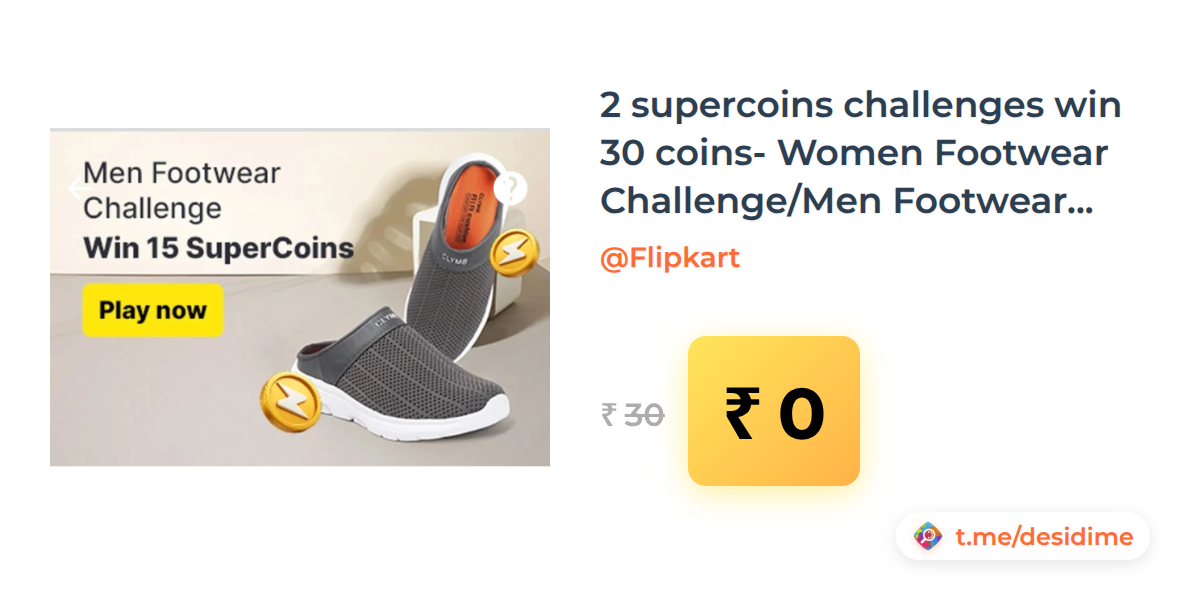Screen dimensions: 1200x600
Task: Click the DesiDime logo icon
Action: 928,537
